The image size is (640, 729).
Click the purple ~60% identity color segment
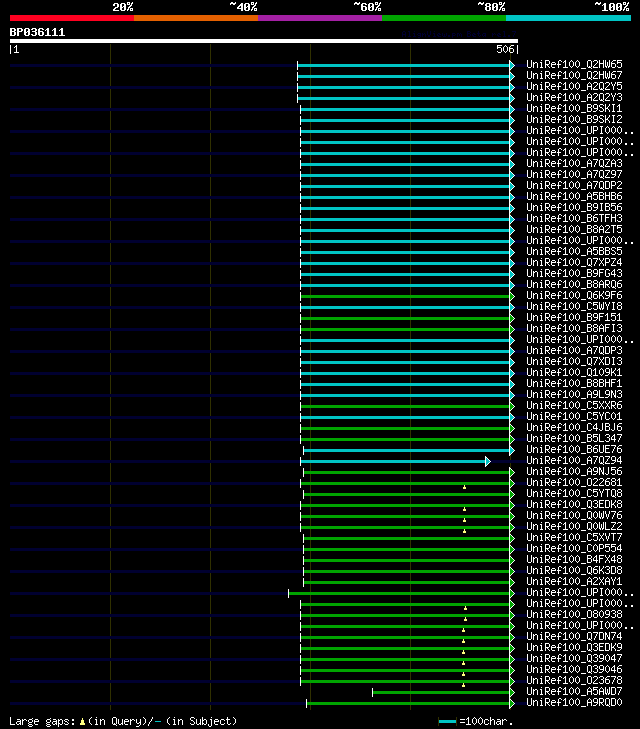pyautogui.click(x=320, y=18)
